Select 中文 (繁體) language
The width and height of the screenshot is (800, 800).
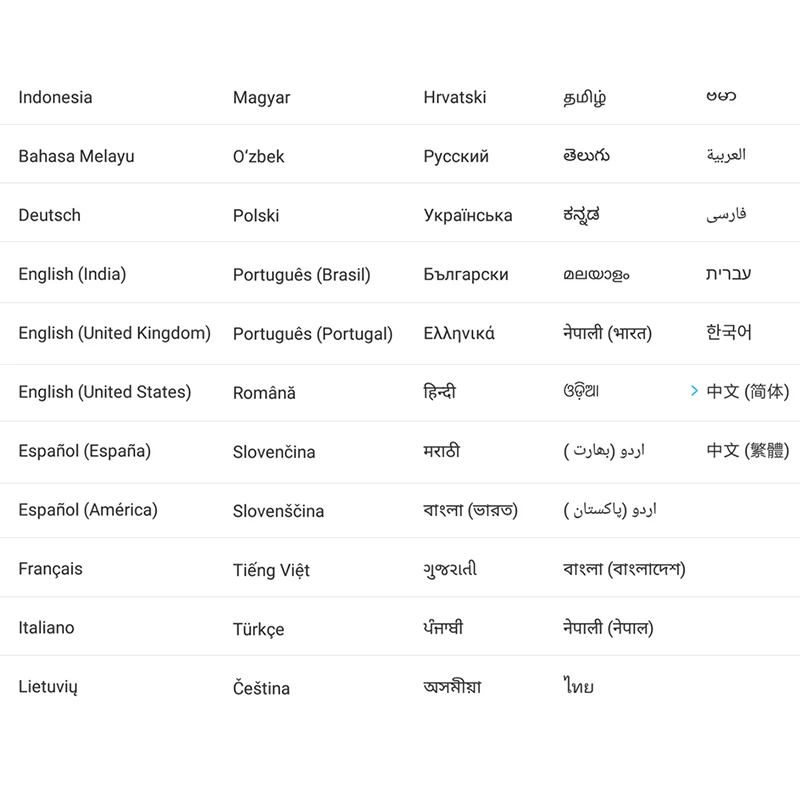pyautogui.click(x=747, y=451)
